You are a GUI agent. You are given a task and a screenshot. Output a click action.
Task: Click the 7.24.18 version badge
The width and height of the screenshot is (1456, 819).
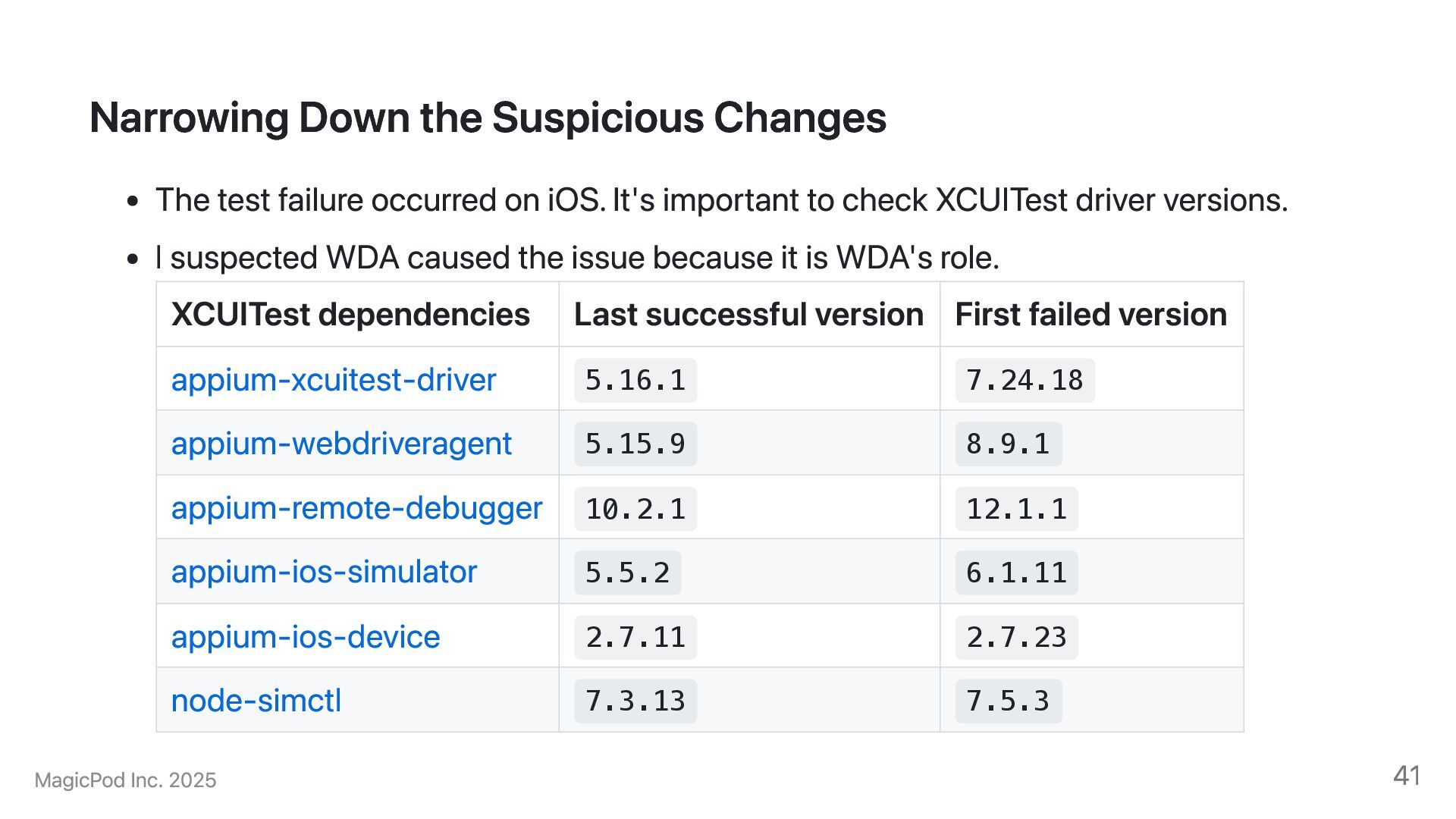[1025, 380]
